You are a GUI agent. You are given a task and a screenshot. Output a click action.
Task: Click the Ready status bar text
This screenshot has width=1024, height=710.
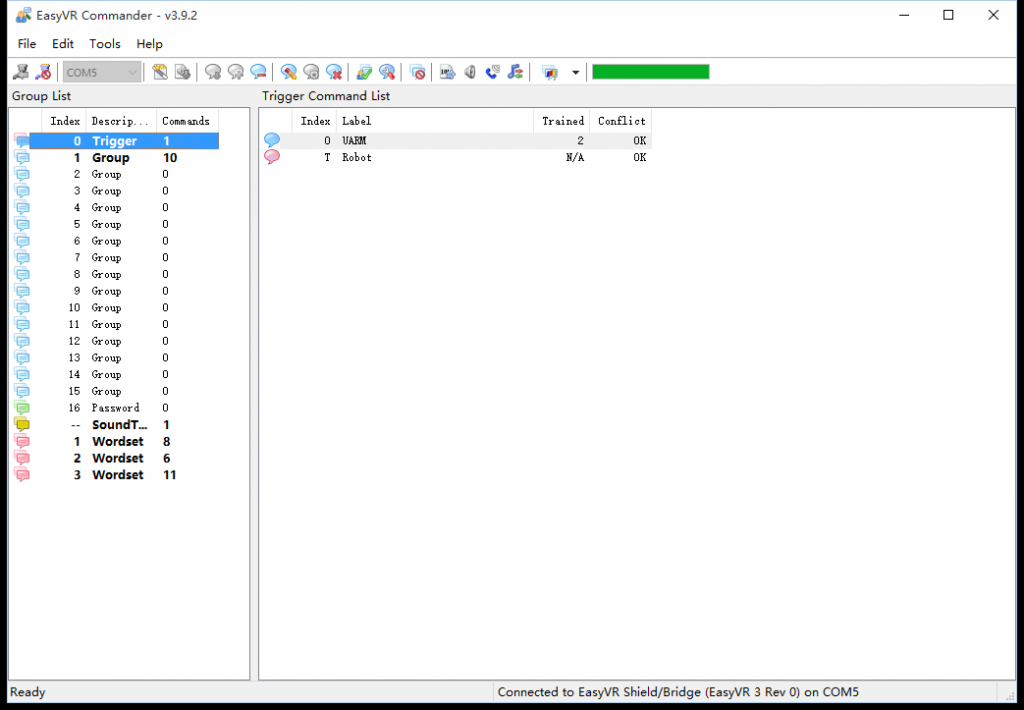click(27, 692)
